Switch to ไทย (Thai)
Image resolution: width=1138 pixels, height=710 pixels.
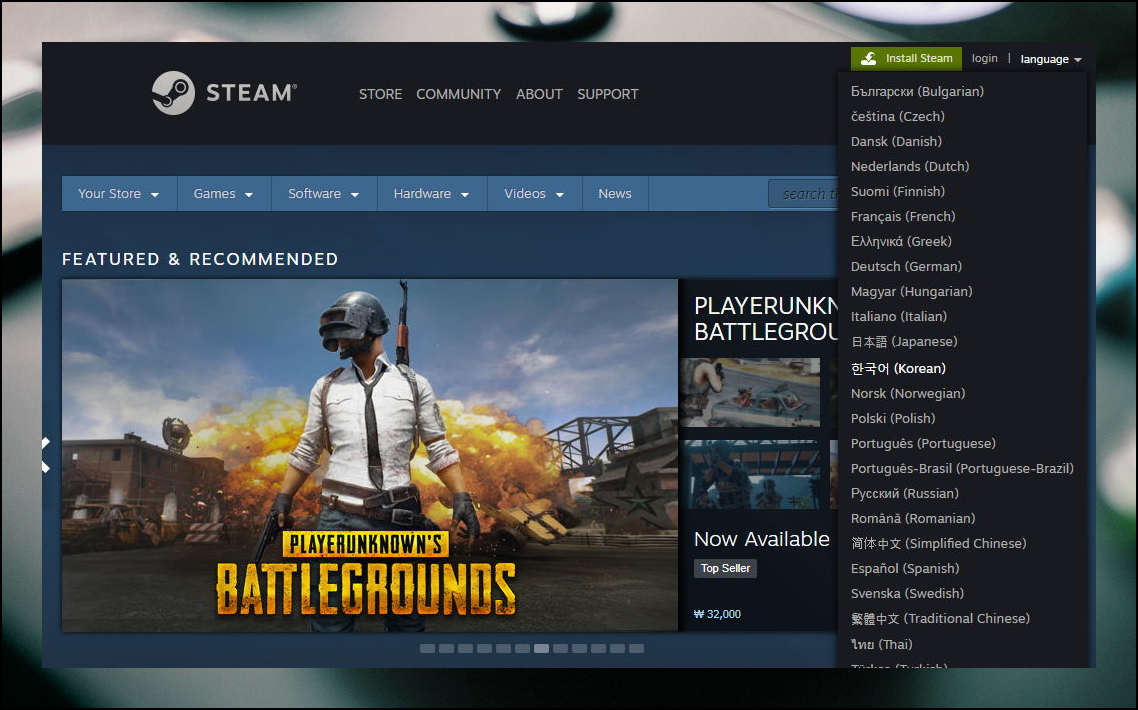point(882,645)
